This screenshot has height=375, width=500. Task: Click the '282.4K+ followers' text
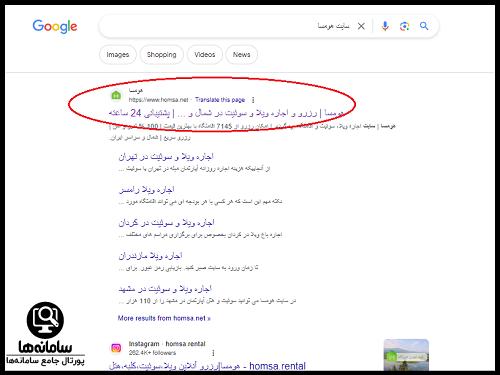click(152, 353)
